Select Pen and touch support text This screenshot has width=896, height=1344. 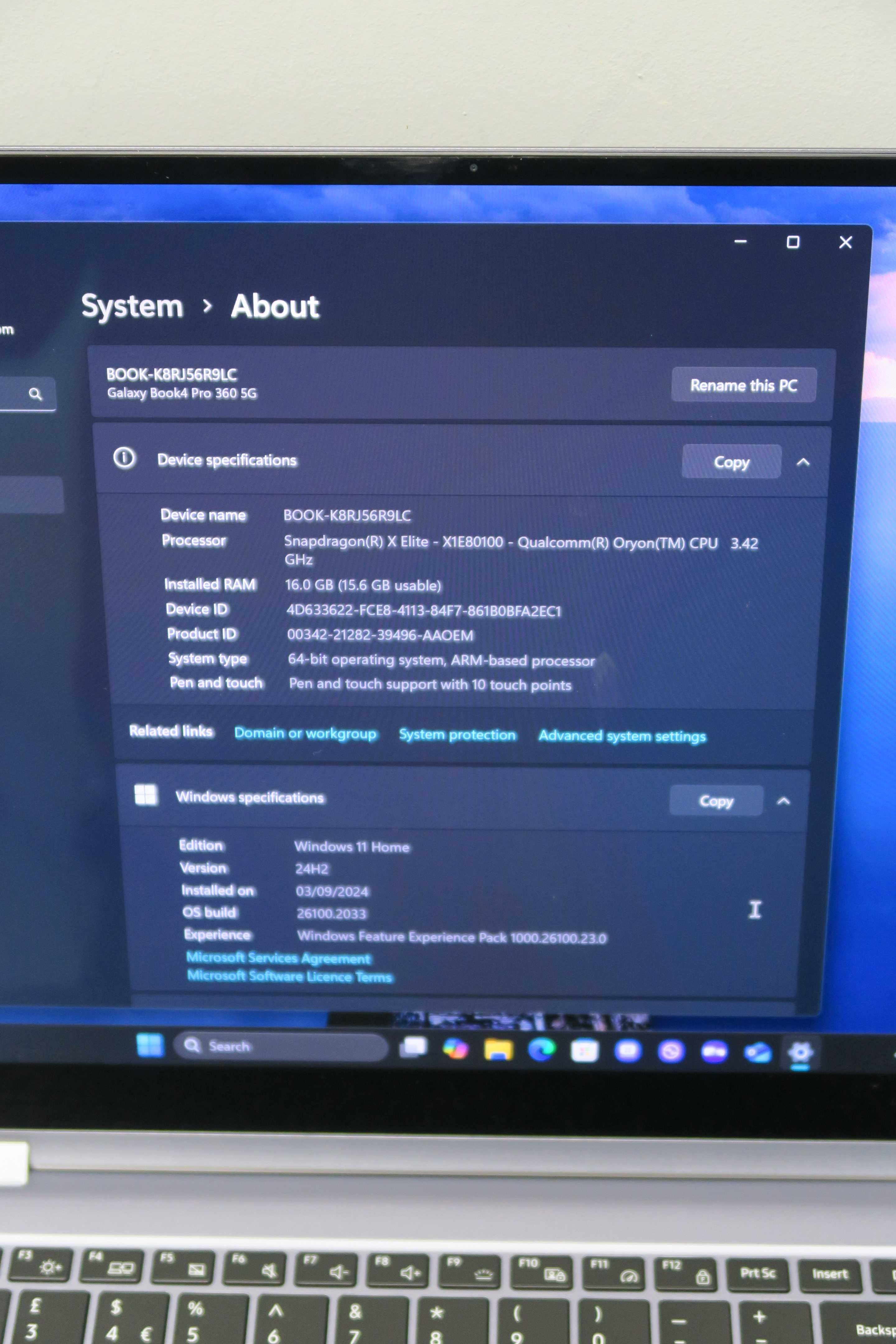[x=430, y=684]
